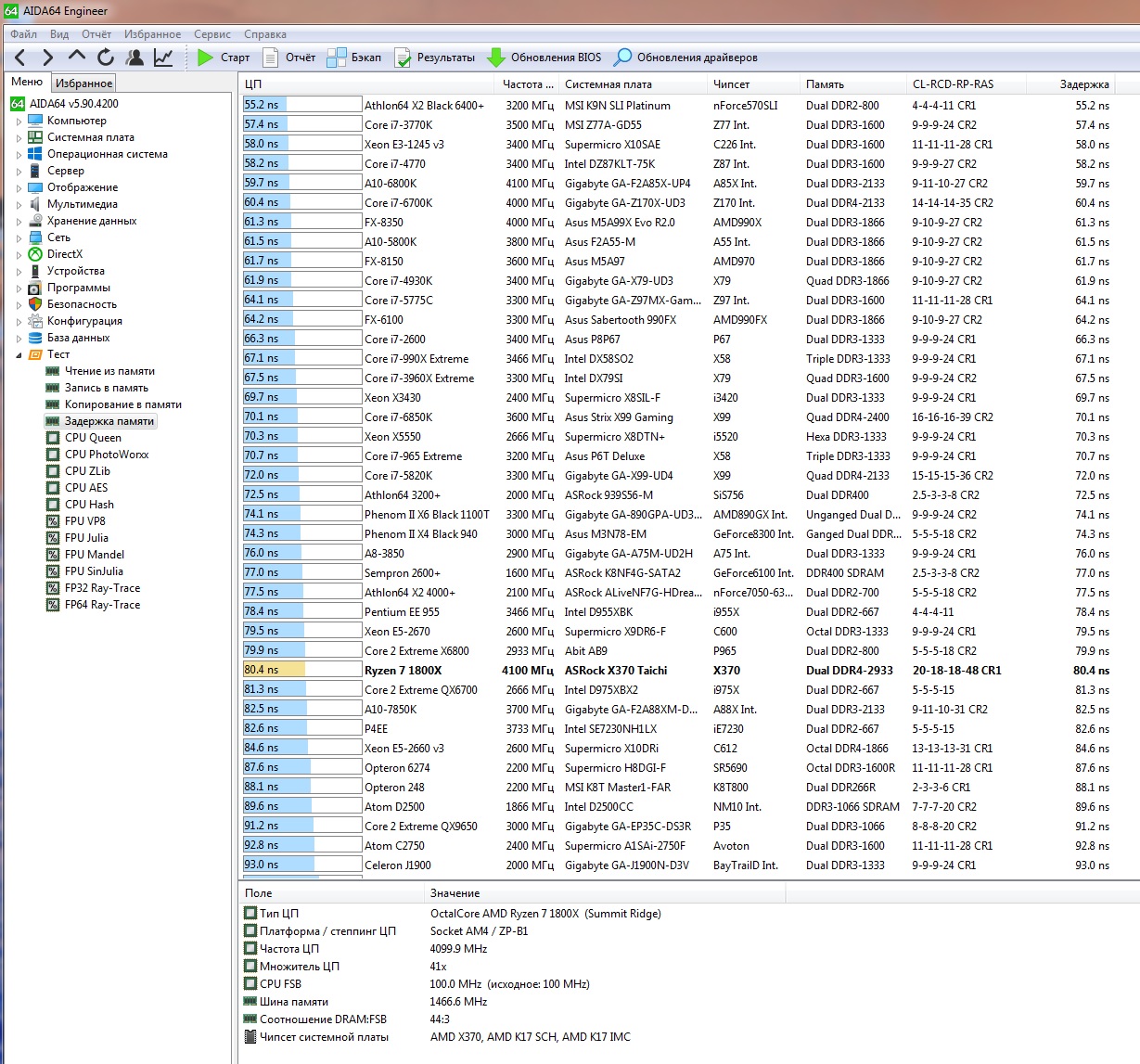The width and height of the screenshot is (1140, 1064).
Task: Click the Бэкап toolbar button
Action: pos(354,58)
